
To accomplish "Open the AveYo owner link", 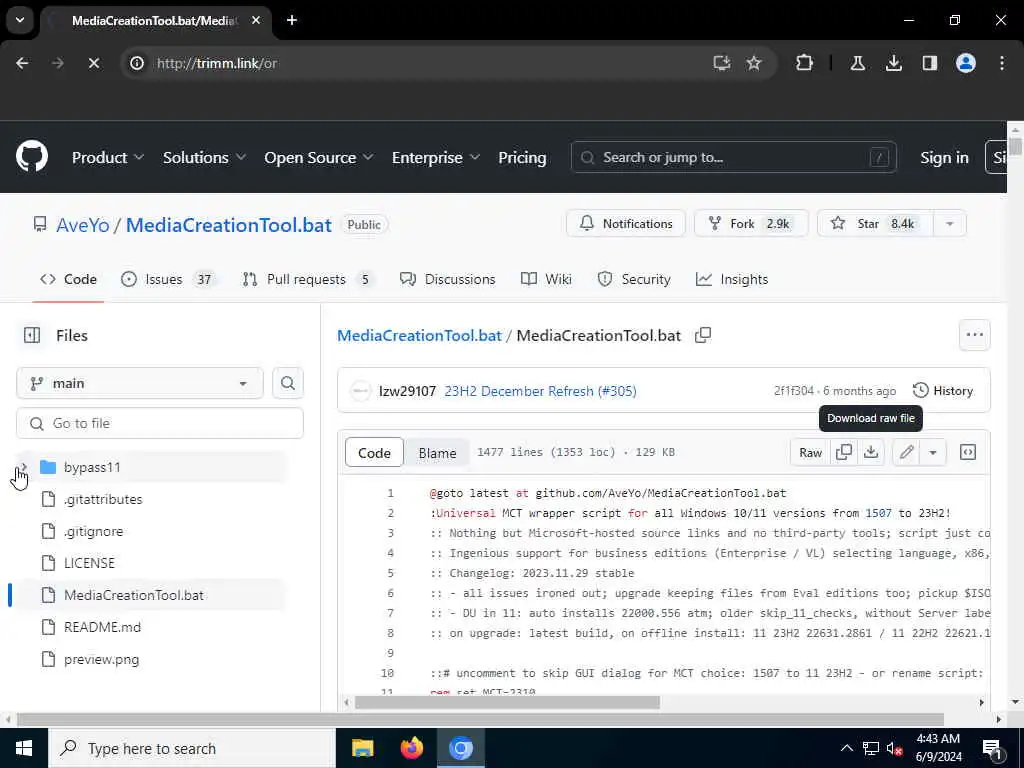I will point(83,225).
